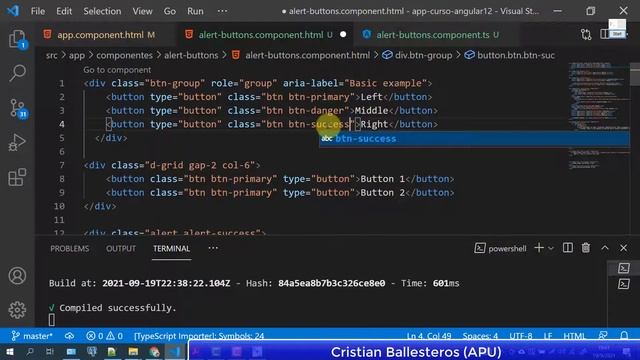The image size is (640, 360).
Task: Change indentation via Spaces: 4
Action: (x=480, y=336)
